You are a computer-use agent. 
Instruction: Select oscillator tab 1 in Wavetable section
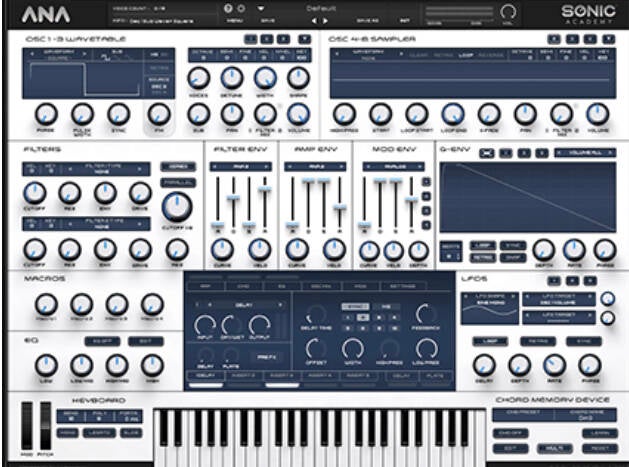pos(251,39)
